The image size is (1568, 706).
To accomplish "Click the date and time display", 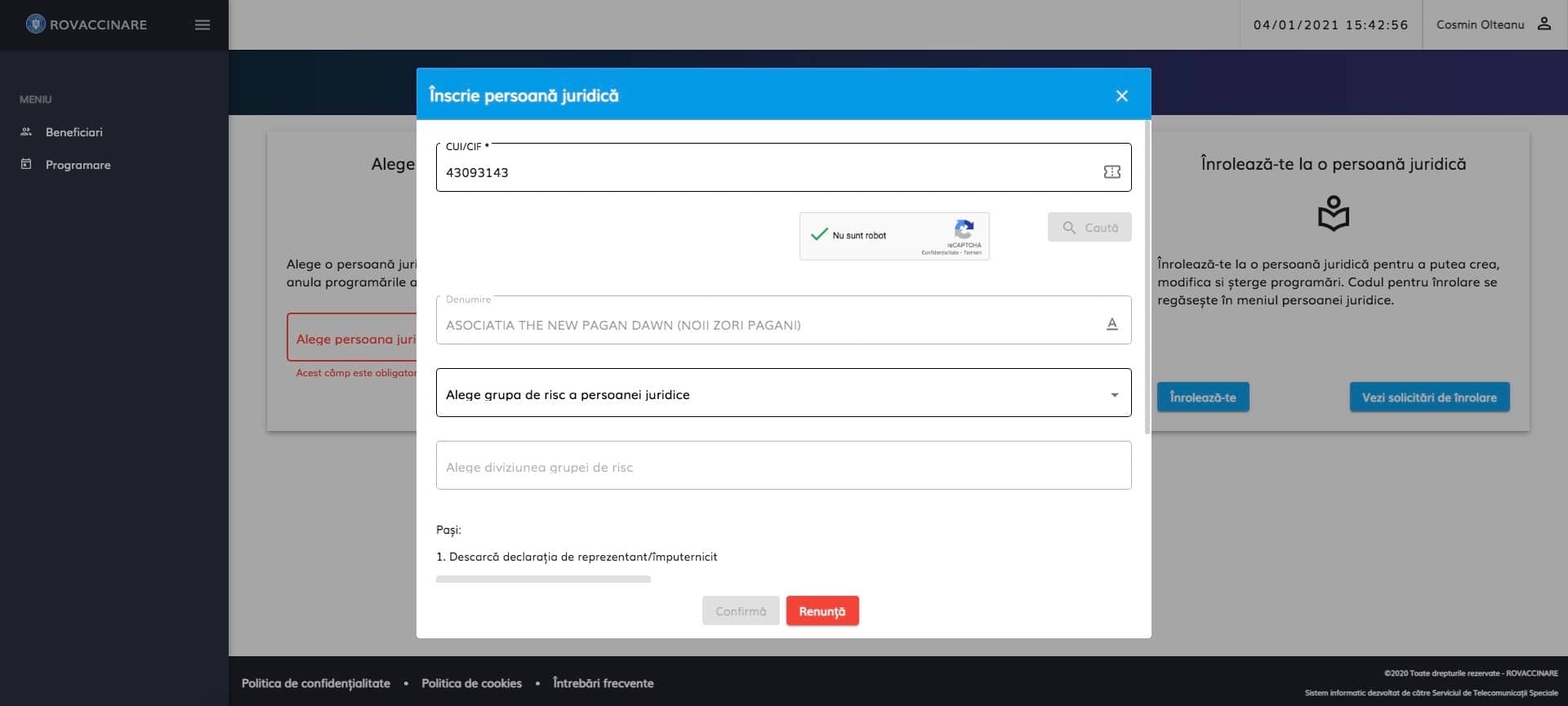I will (1330, 24).
